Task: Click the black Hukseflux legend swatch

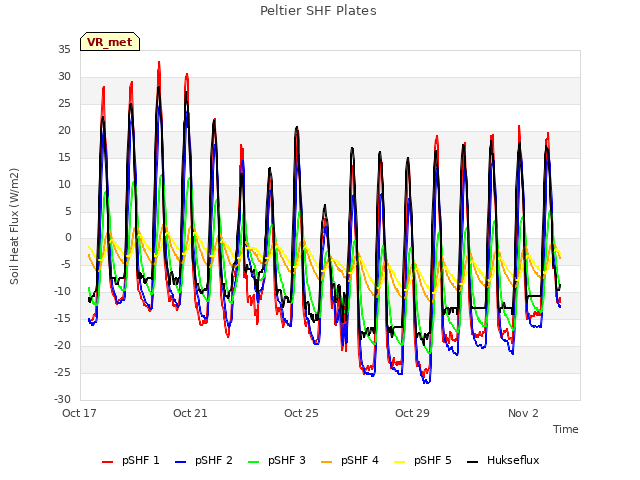Action: tap(472, 462)
